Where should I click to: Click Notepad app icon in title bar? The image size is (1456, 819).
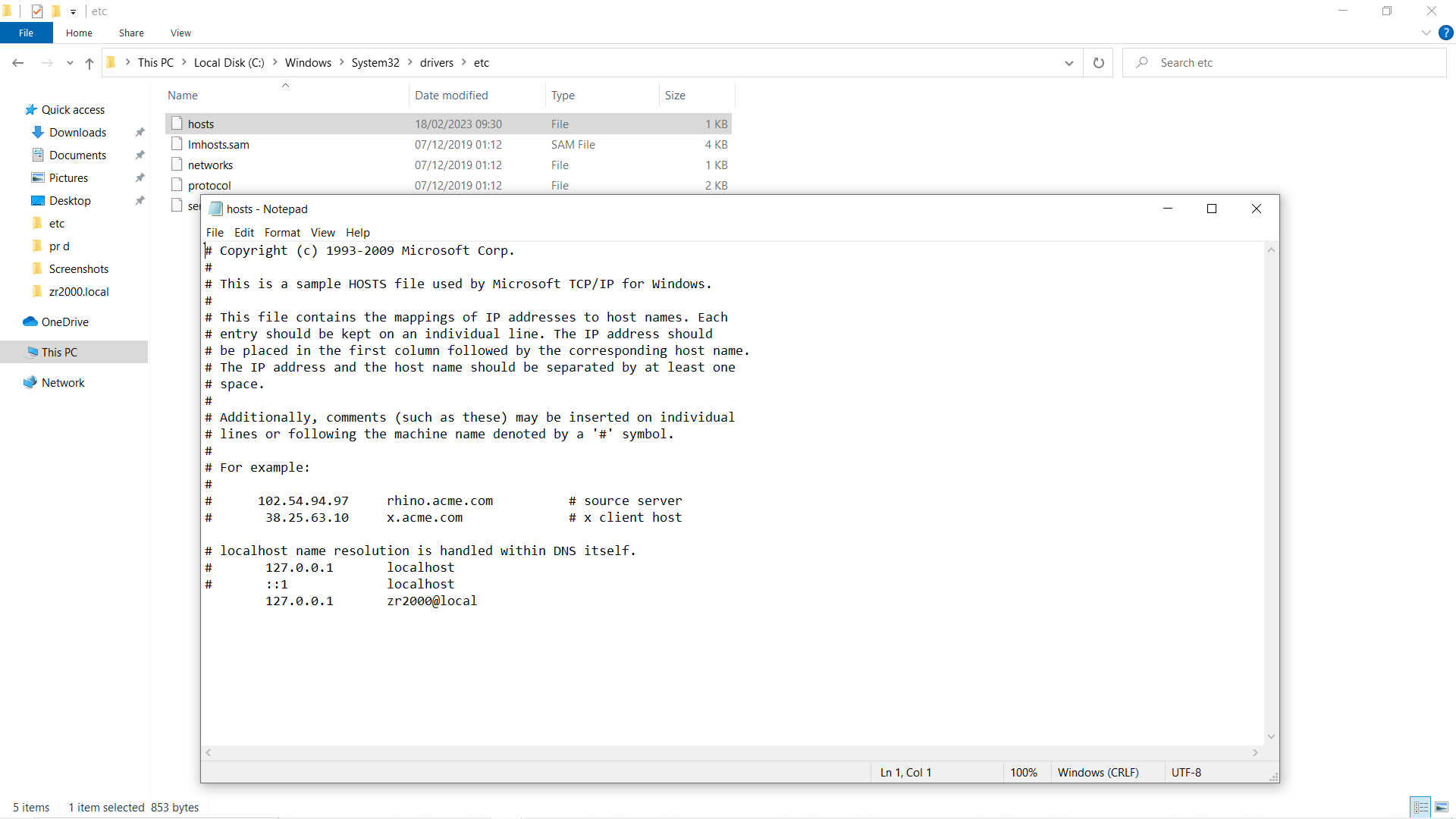point(215,209)
